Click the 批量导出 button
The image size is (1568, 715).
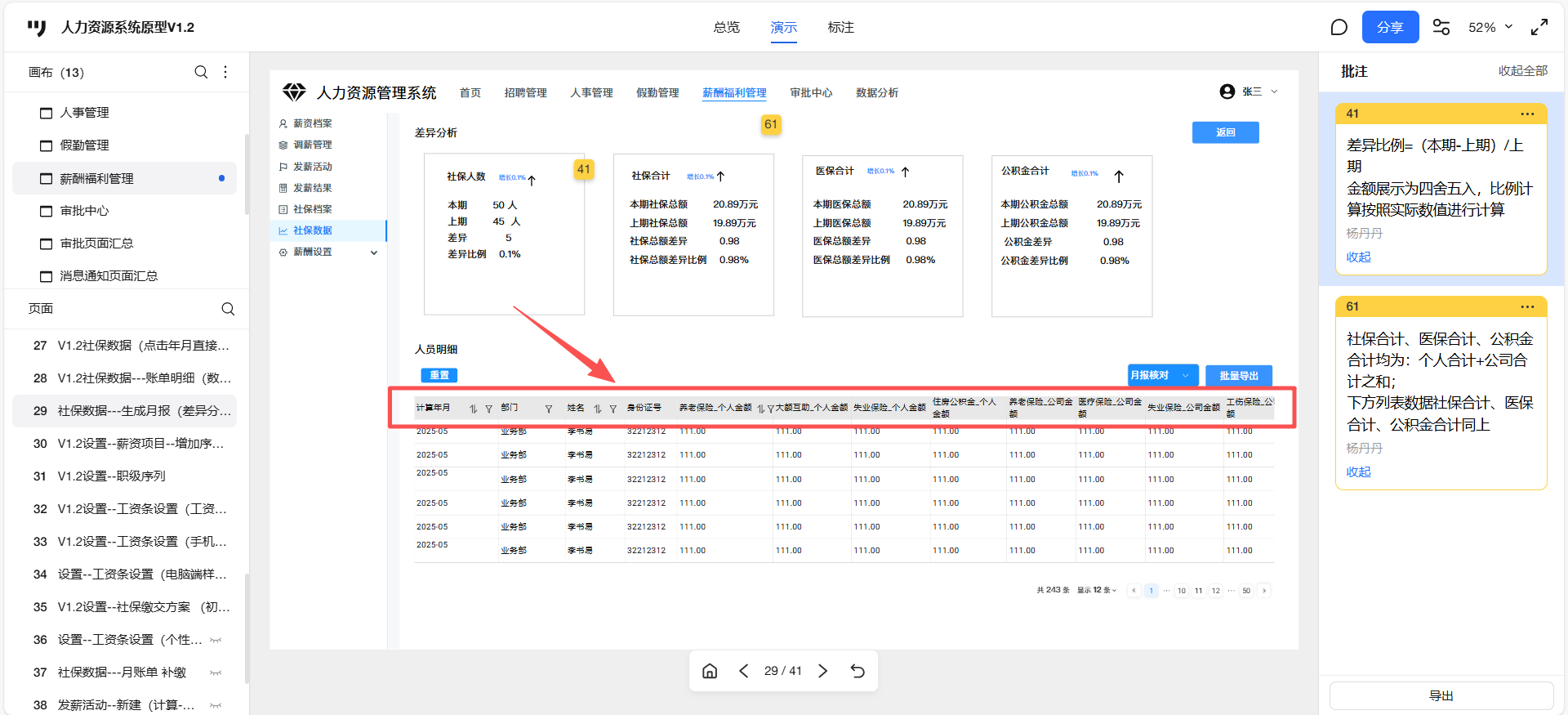point(1238,375)
